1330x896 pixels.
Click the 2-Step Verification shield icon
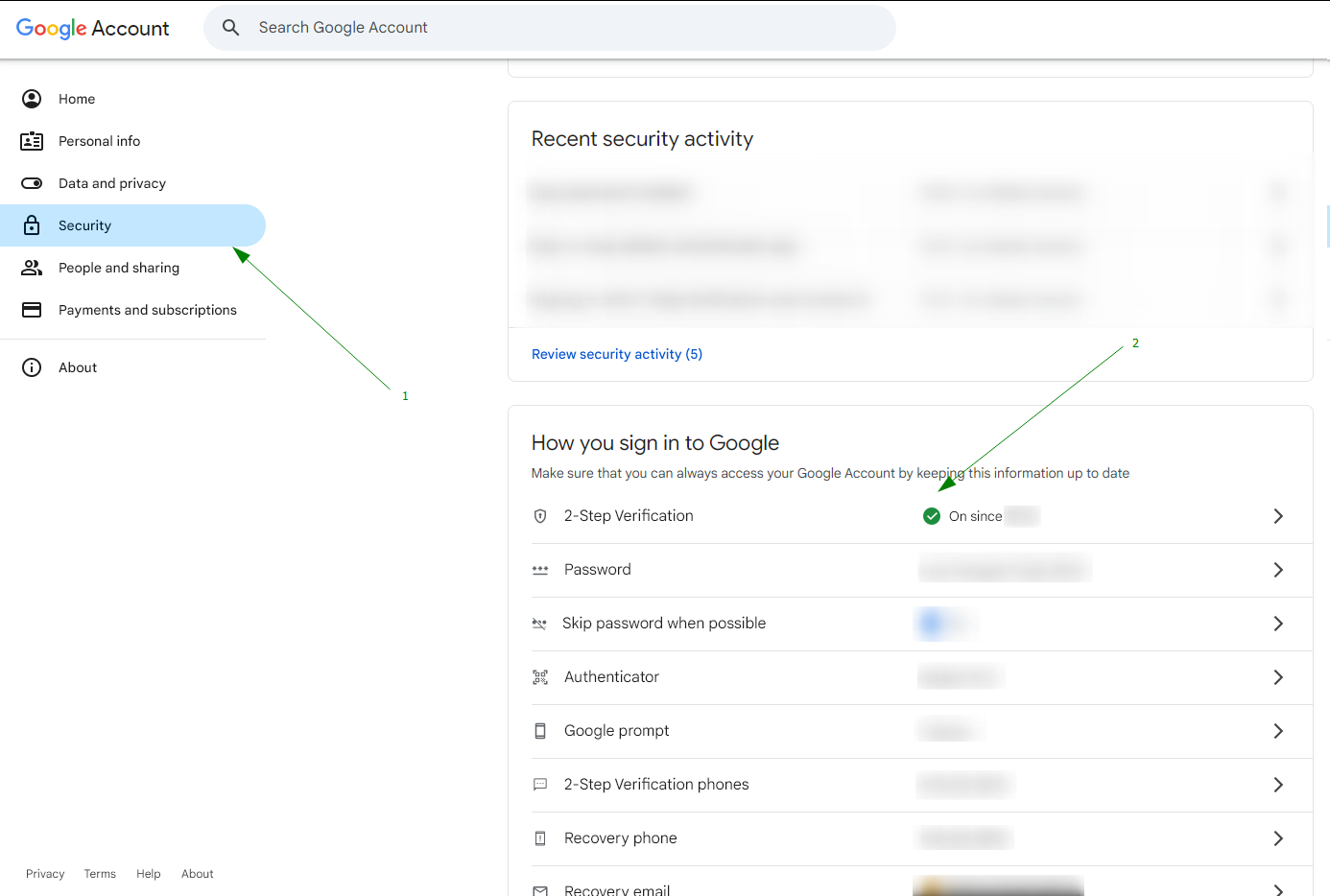coord(540,516)
